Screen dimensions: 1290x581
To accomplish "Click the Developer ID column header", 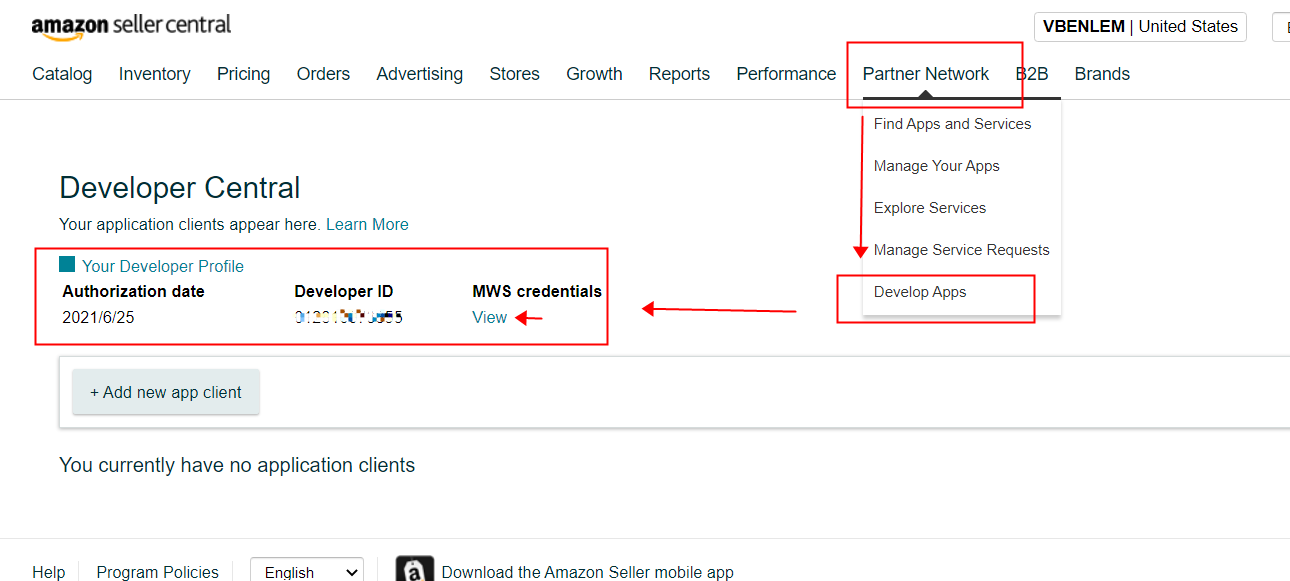I will (344, 292).
